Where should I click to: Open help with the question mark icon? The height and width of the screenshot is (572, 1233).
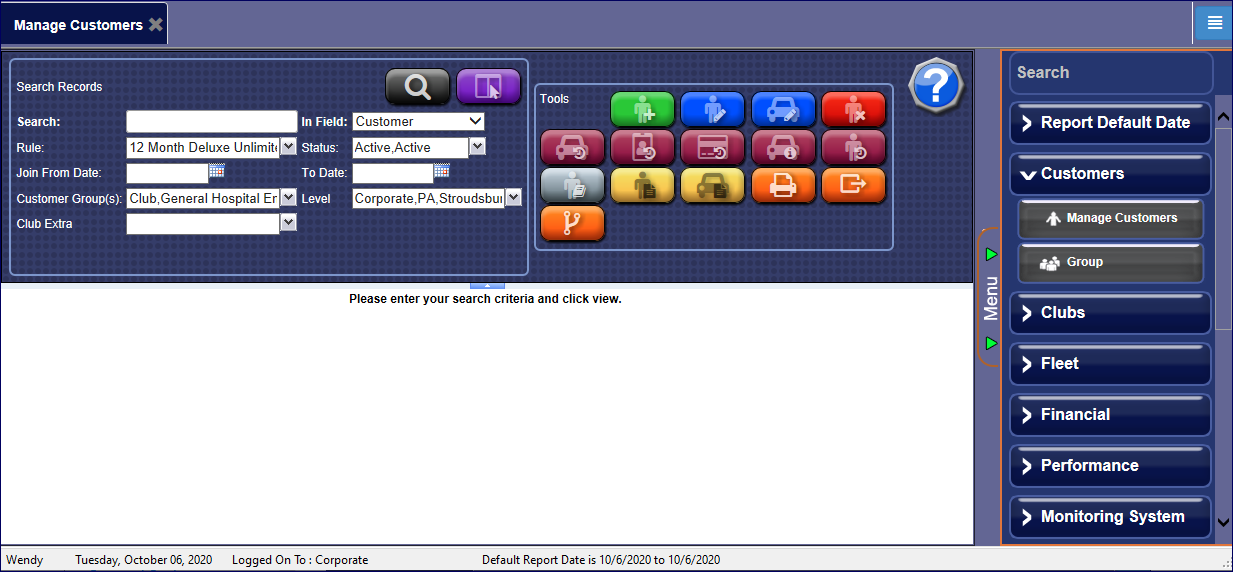tap(935, 87)
